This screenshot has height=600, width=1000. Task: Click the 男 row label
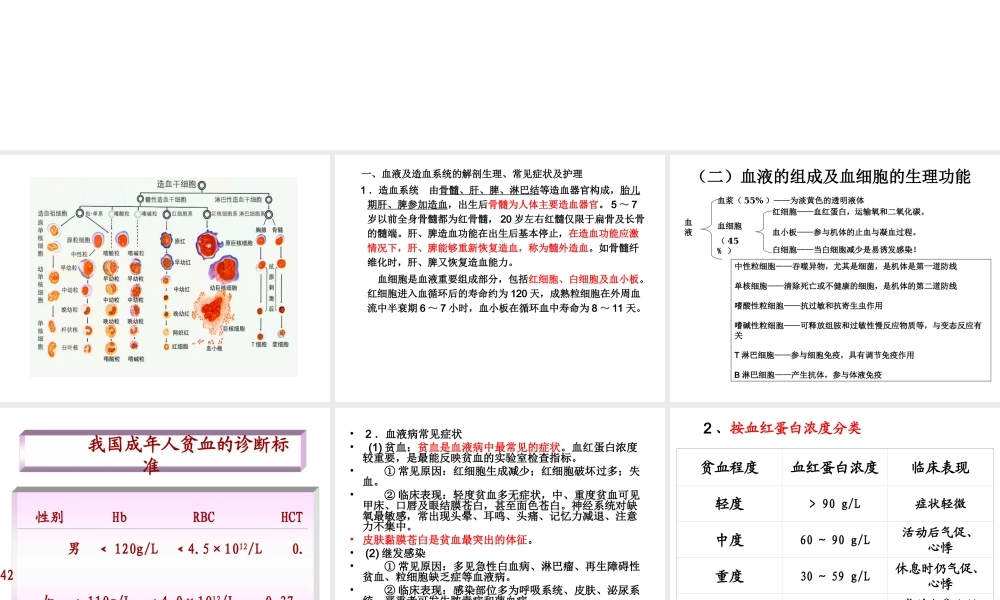(74, 548)
